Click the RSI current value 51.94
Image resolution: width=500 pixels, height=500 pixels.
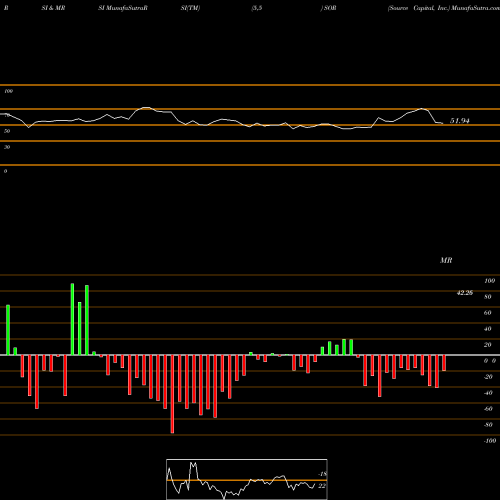tap(460, 121)
